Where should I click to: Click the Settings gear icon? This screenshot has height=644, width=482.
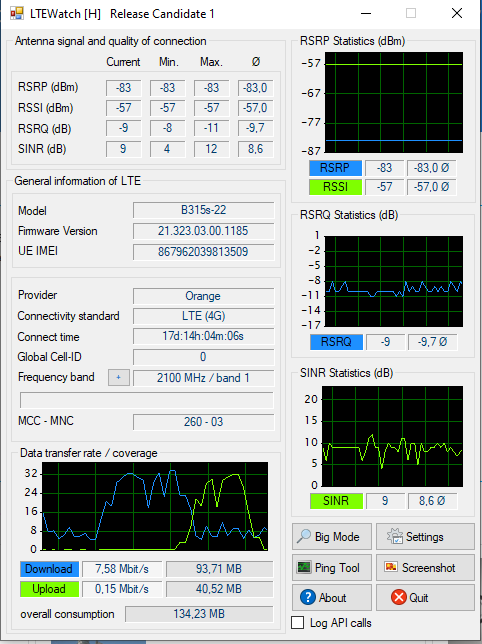click(395, 536)
